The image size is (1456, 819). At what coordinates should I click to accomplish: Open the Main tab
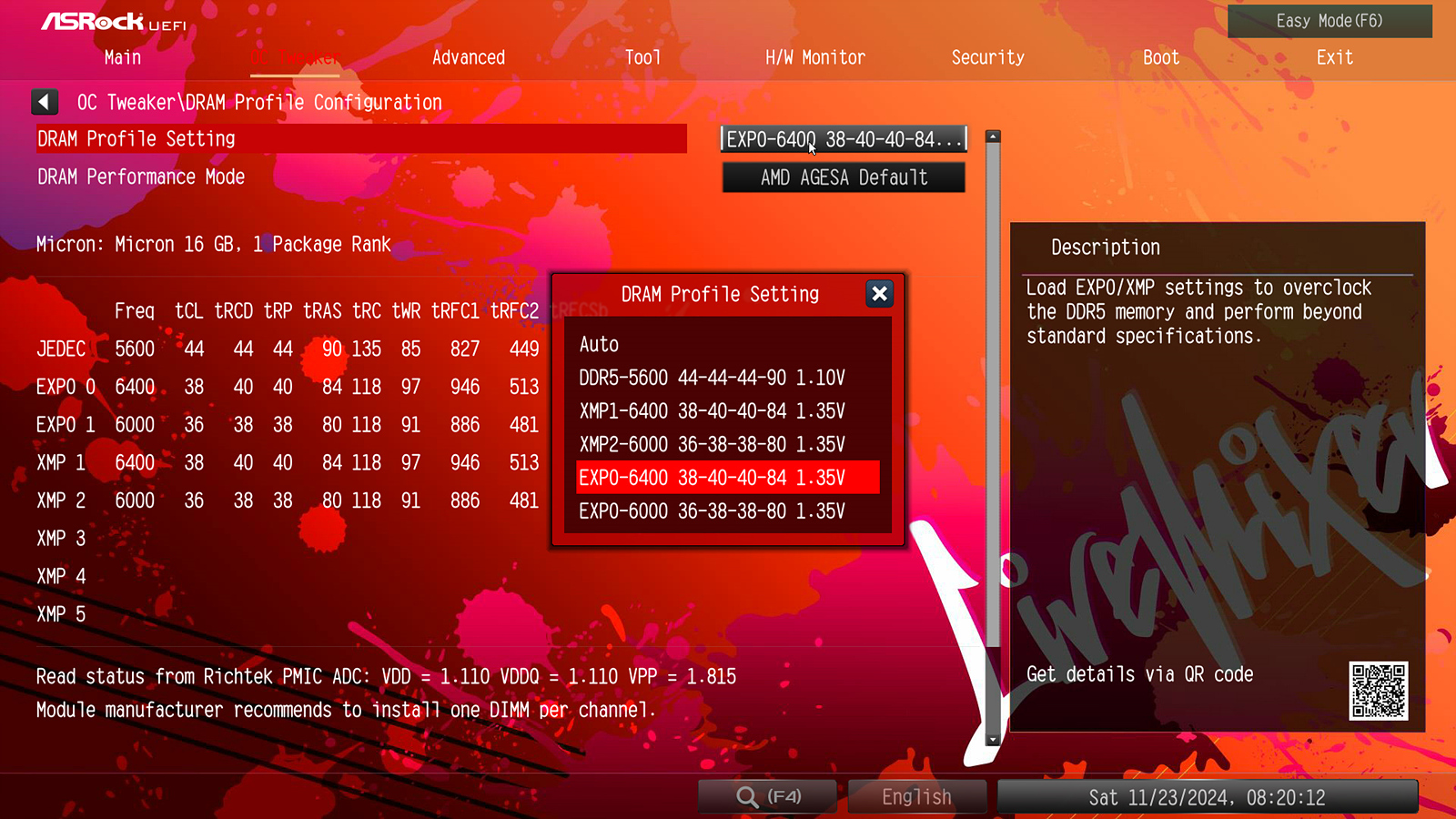point(123,57)
